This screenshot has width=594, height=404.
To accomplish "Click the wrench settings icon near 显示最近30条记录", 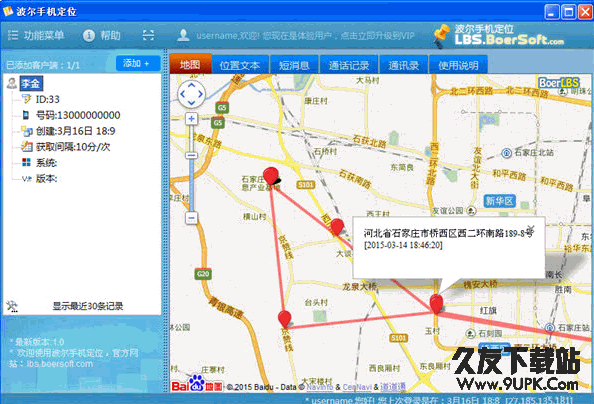I will [x=12, y=306].
